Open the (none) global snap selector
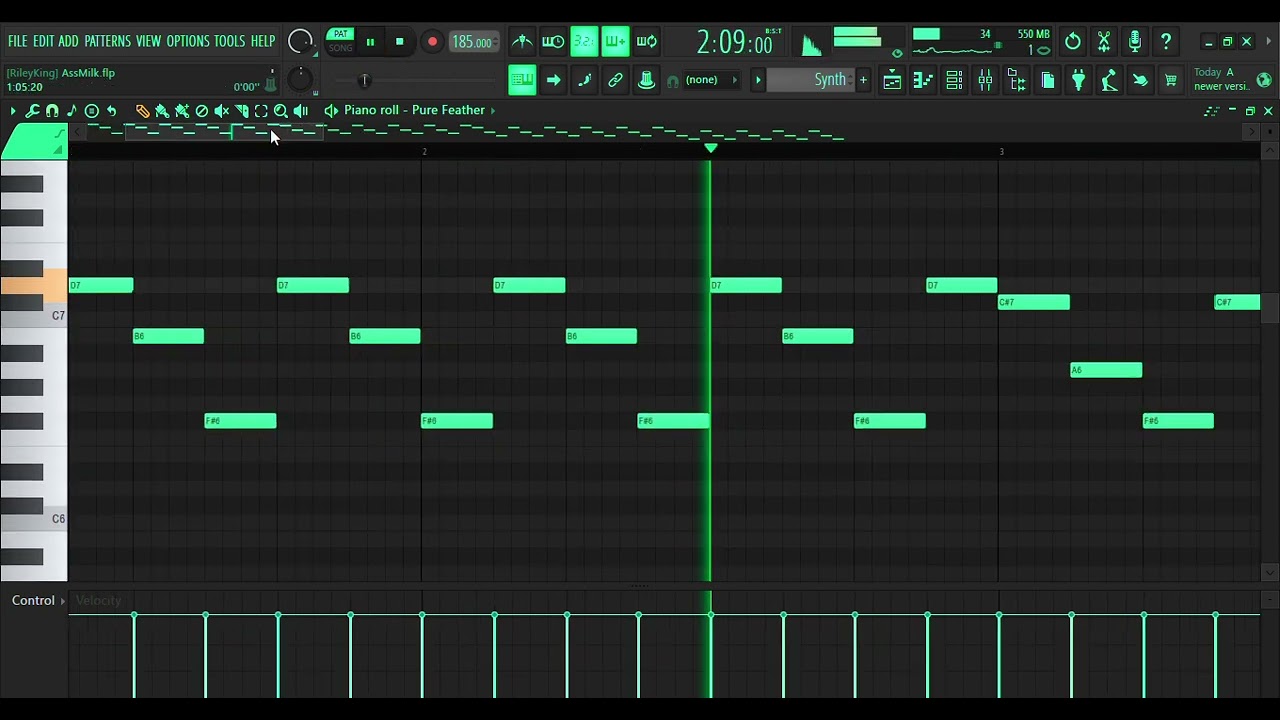The image size is (1280, 720). tap(712, 80)
